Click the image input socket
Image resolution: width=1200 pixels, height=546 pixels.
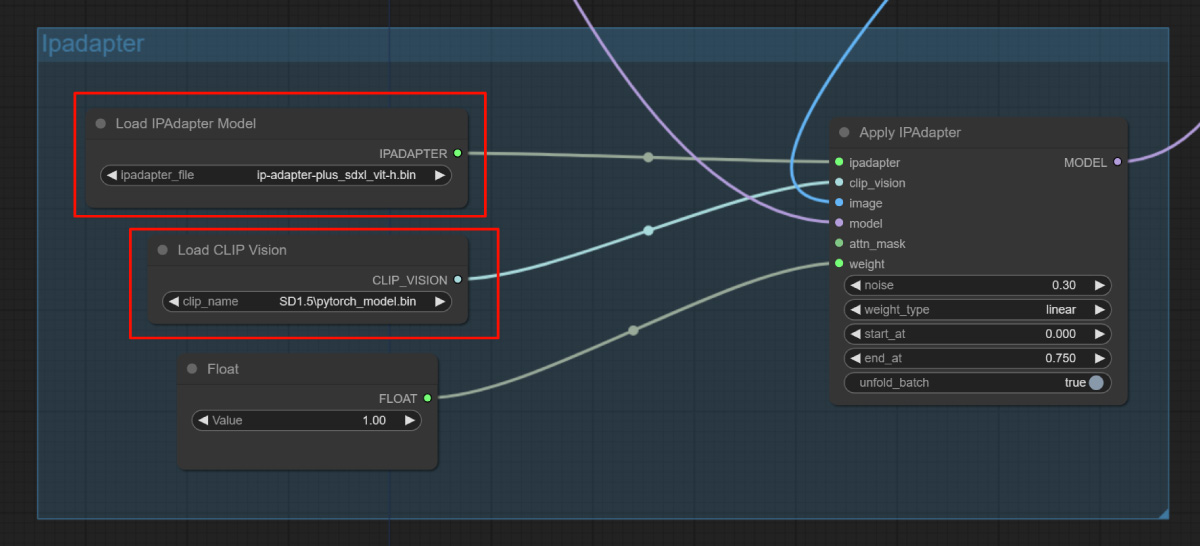(x=839, y=203)
